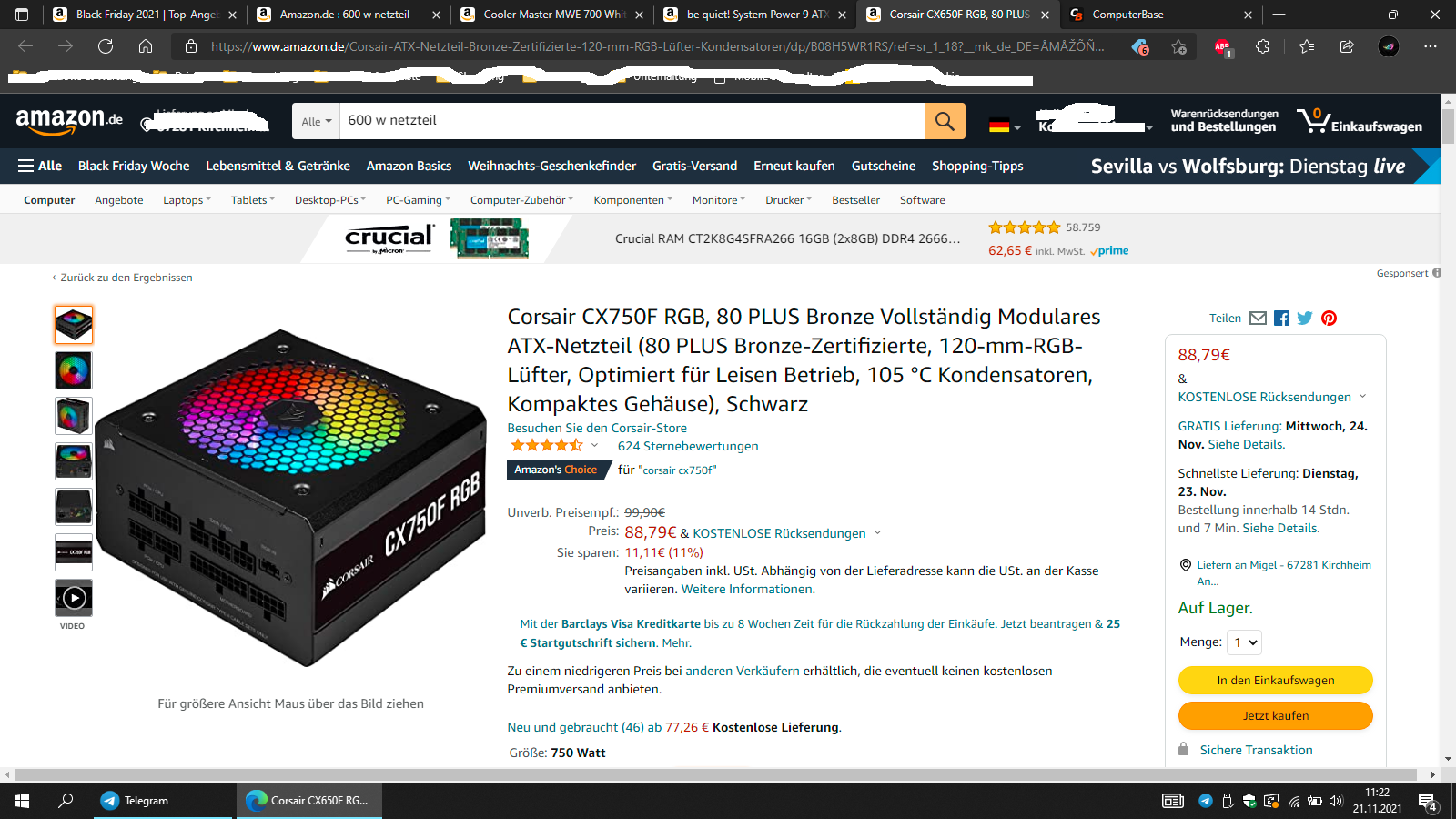Open Telegram from the taskbar
The image size is (1456, 819).
[x=136, y=801]
